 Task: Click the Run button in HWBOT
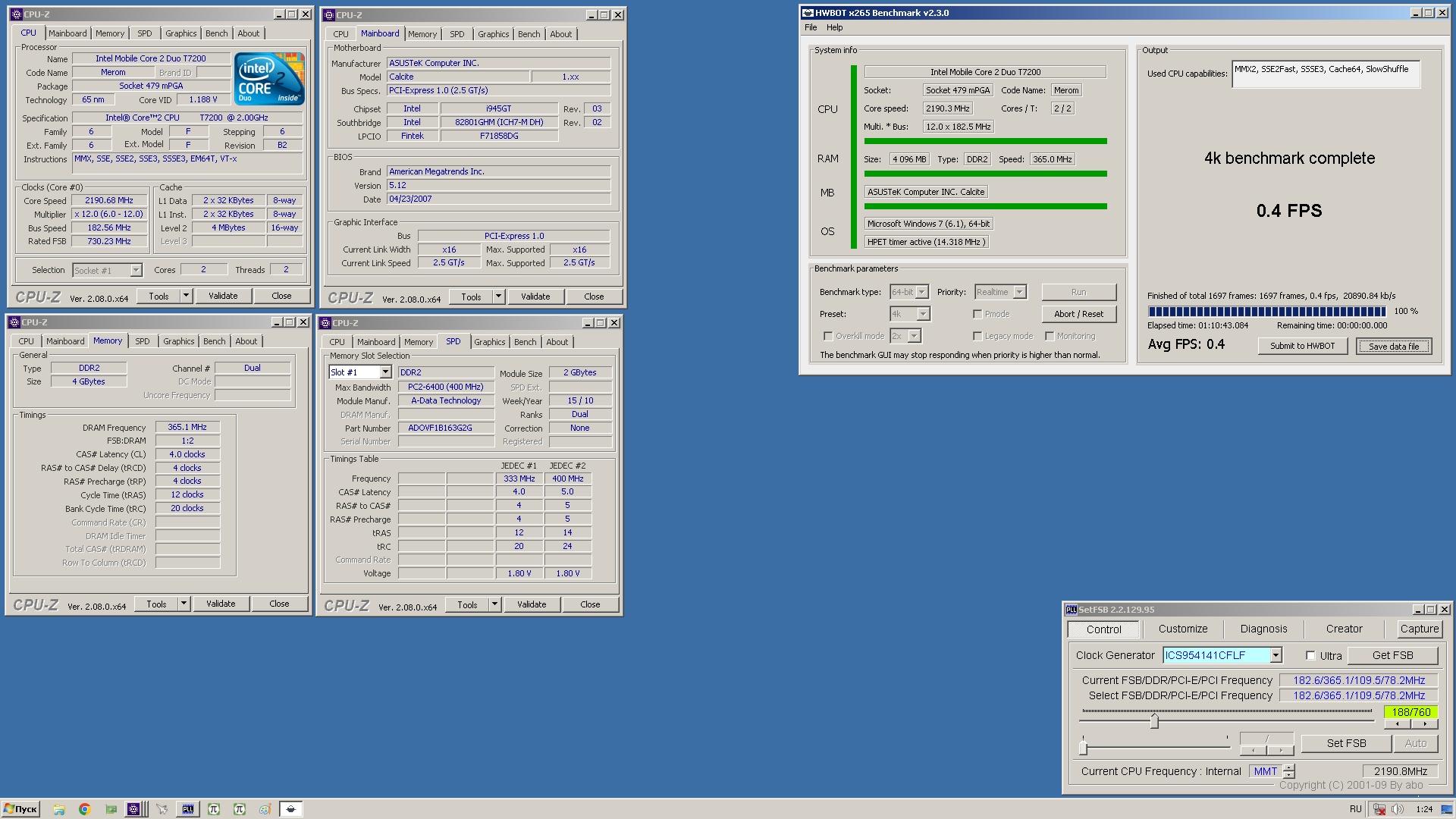pos(1078,293)
